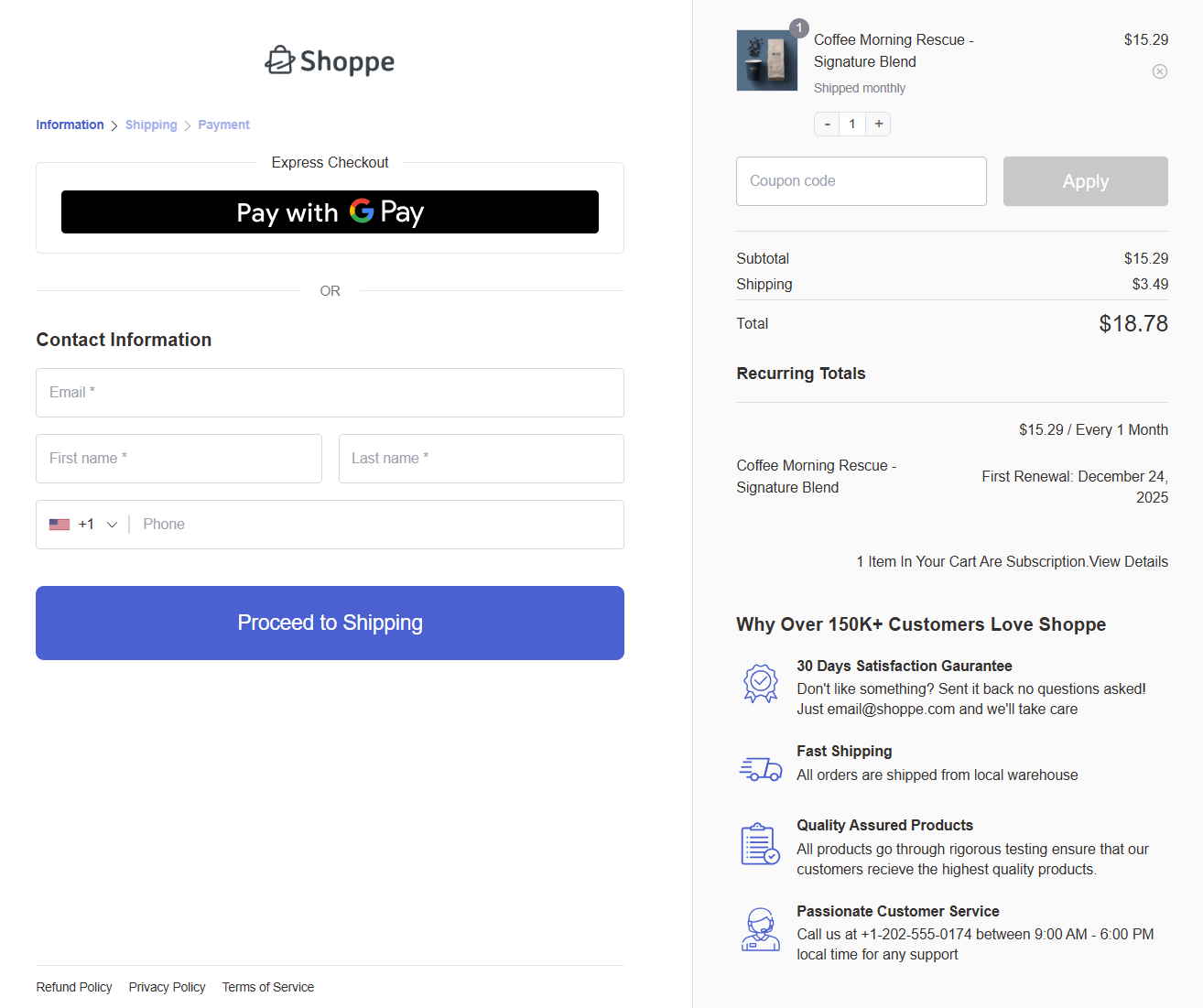
Task: Click the Google Pay logo
Action: coord(362,211)
